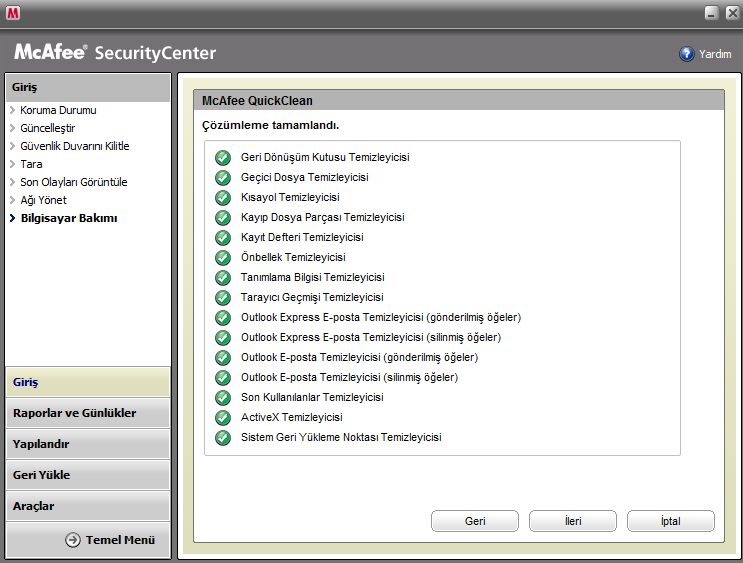Switch to highlighted Giriş tab at the bottom of the sidebar

88,382
